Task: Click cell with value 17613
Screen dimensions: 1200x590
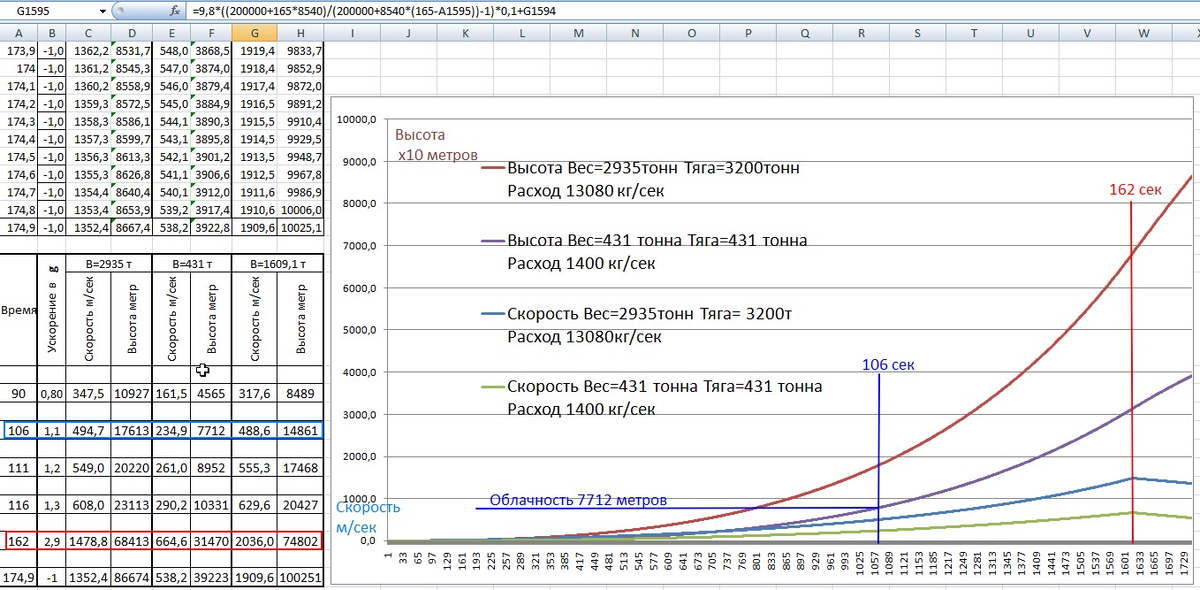Action: (133, 431)
